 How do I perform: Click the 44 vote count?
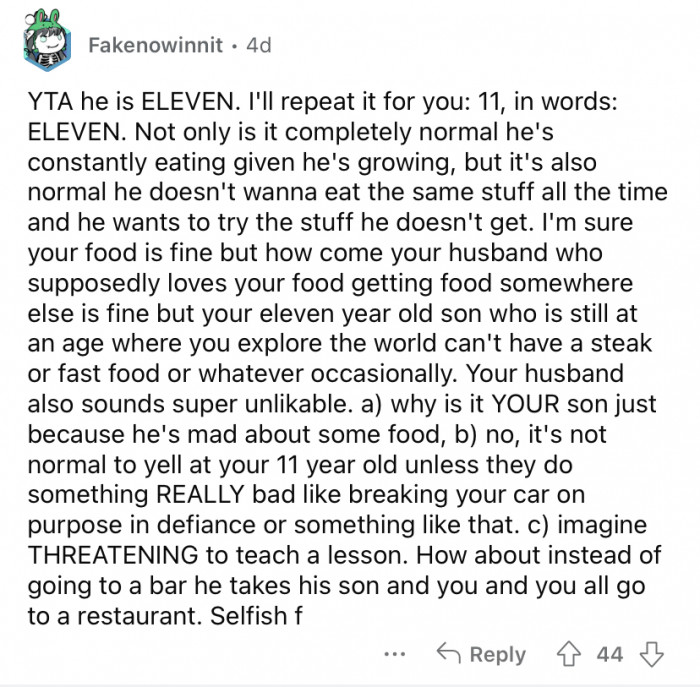[x=609, y=654]
